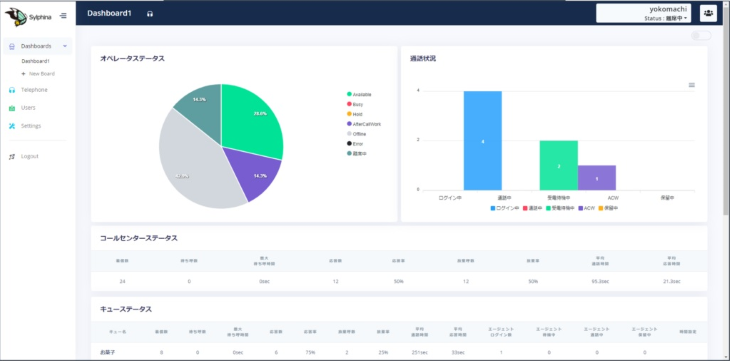Open the users group button in header
The height and width of the screenshot is (361, 730).
[708, 14]
